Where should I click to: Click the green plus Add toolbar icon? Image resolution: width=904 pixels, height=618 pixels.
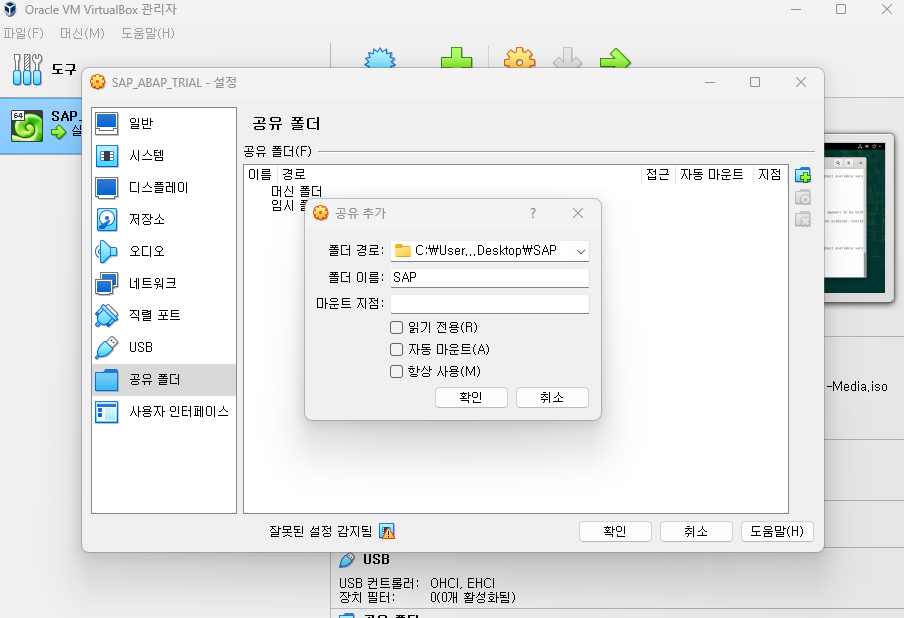coord(457,58)
